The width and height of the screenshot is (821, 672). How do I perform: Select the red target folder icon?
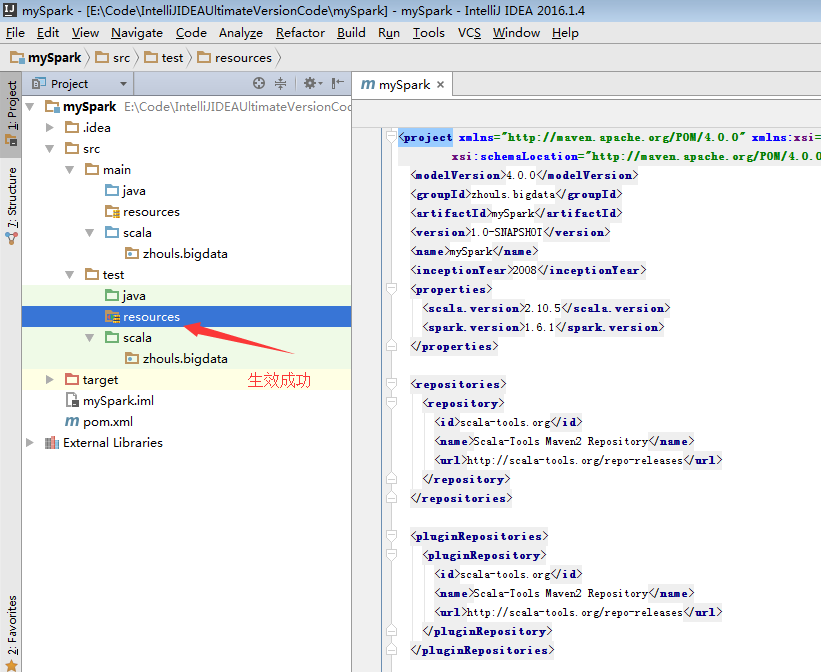[72, 379]
